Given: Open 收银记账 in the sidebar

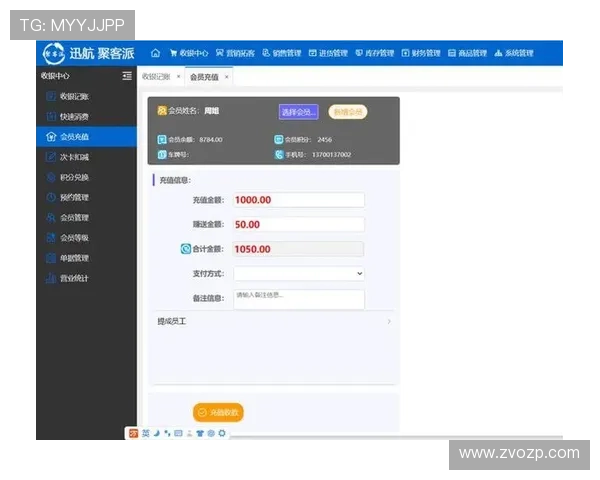Looking at the screenshot, I should pyautogui.click(x=86, y=96).
